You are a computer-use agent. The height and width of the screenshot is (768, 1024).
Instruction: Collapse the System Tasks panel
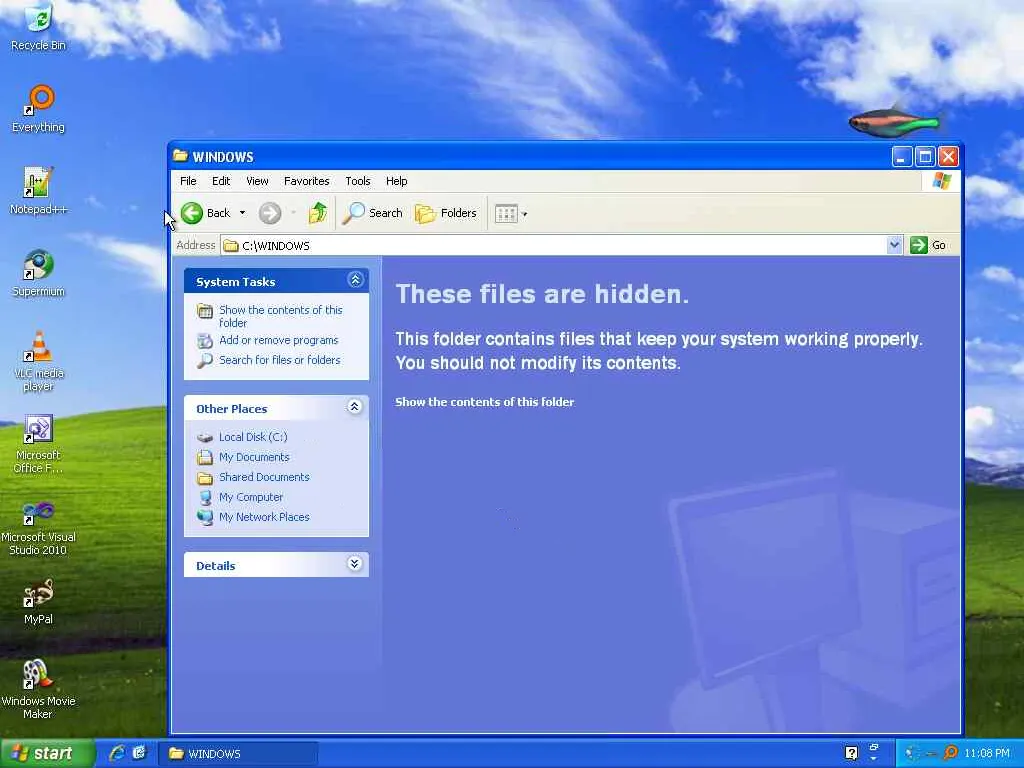(x=355, y=280)
